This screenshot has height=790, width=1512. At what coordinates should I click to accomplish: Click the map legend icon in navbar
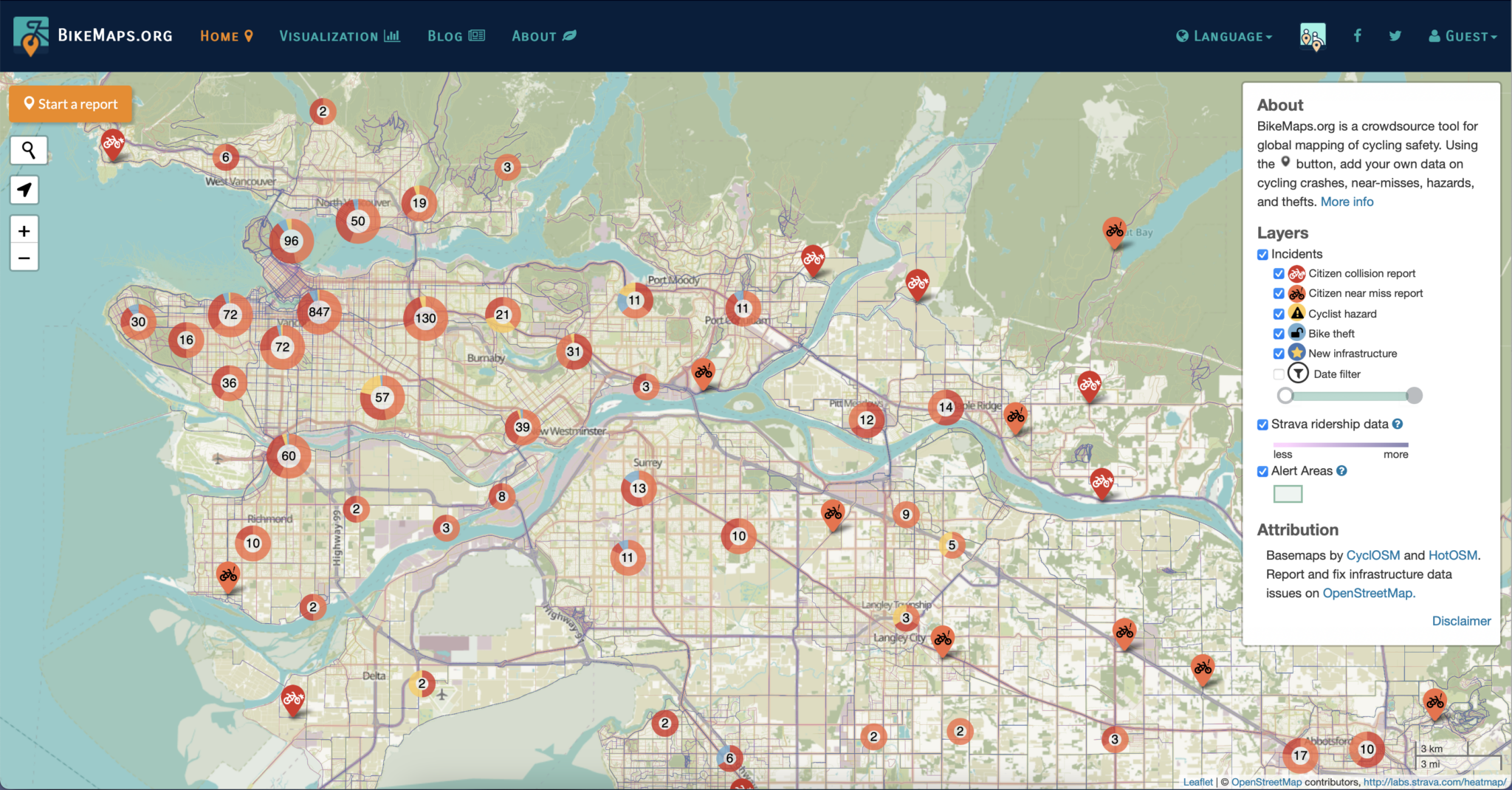click(x=1312, y=36)
